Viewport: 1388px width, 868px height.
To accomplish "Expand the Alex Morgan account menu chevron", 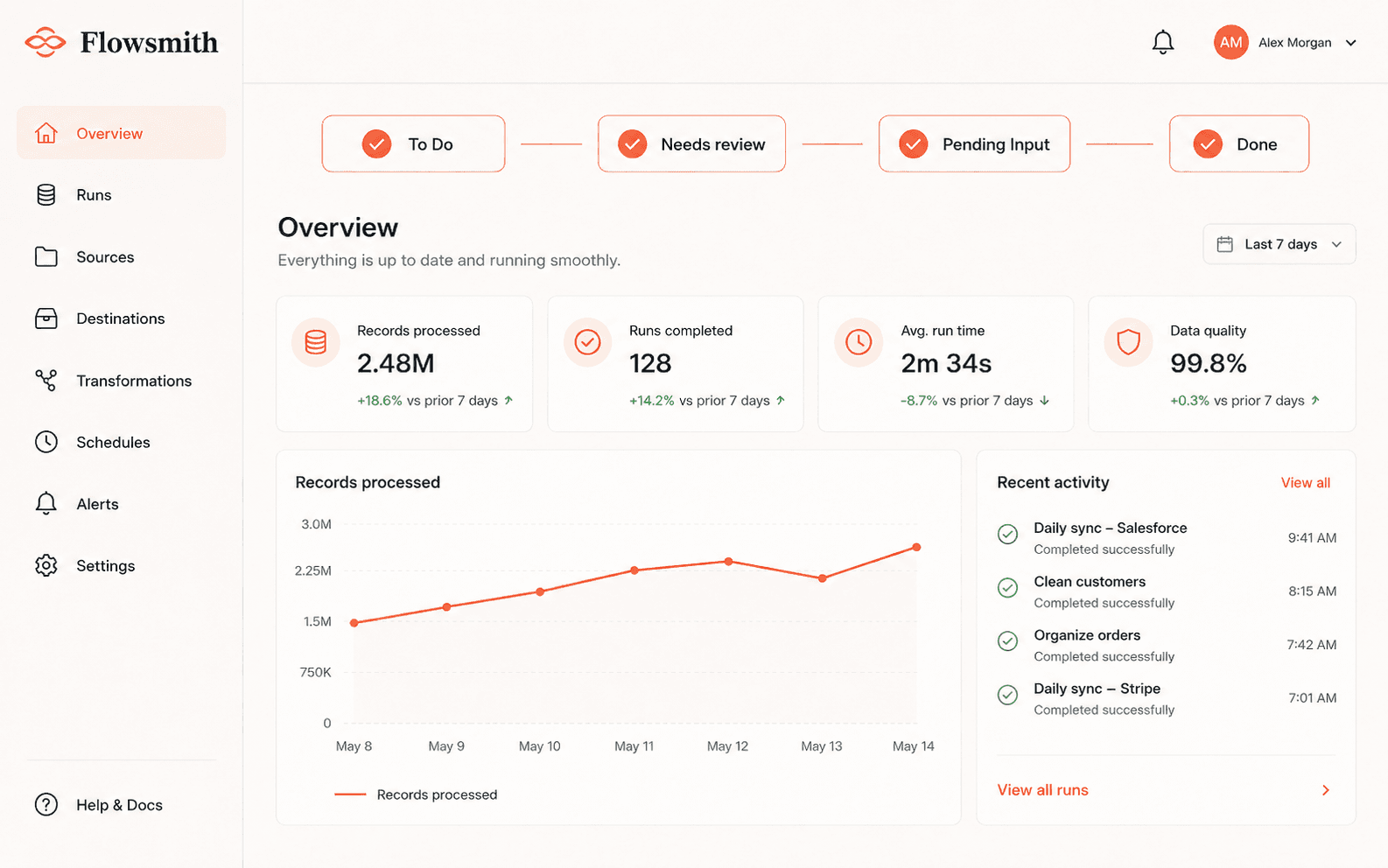I will 1351,43.
